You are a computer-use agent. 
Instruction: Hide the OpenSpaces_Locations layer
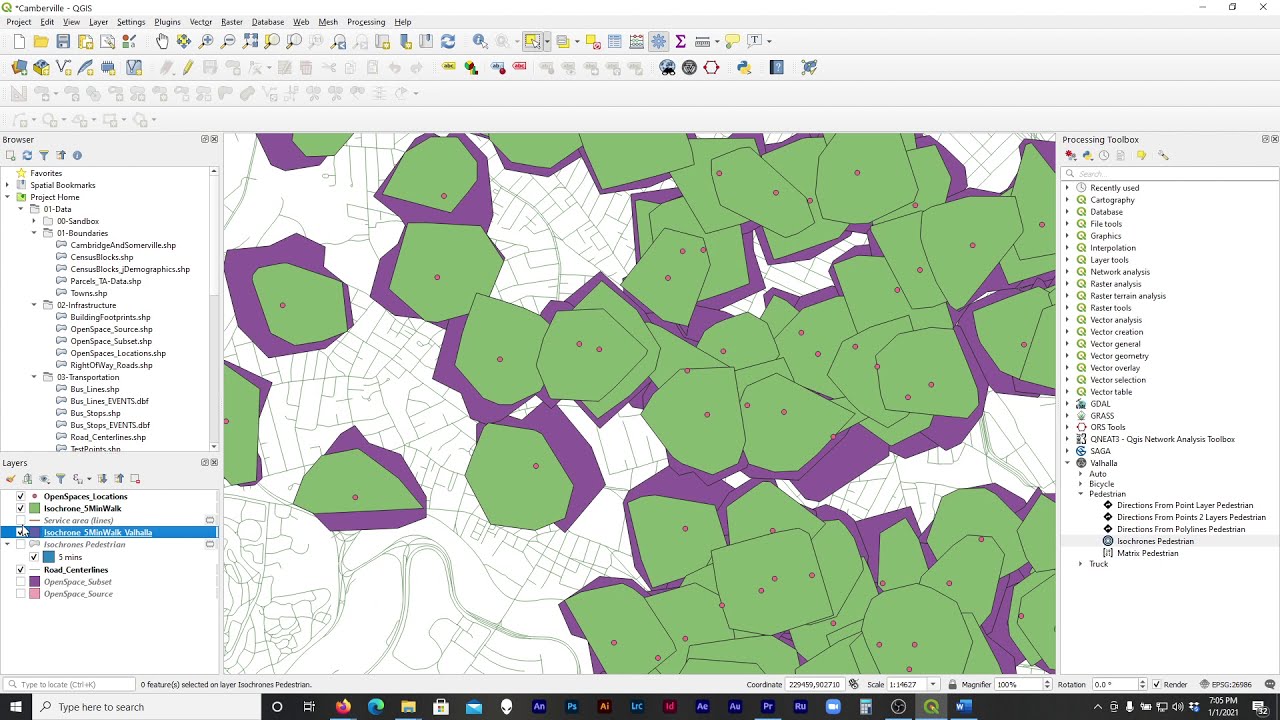(20, 496)
